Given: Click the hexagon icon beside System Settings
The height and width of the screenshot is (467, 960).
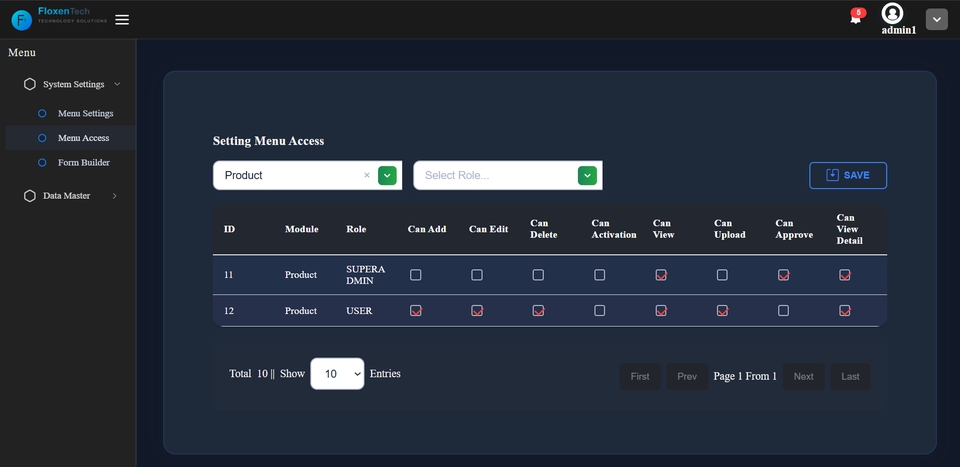Looking at the screenshot, I should pyautogui.click(x=30, y=84).
